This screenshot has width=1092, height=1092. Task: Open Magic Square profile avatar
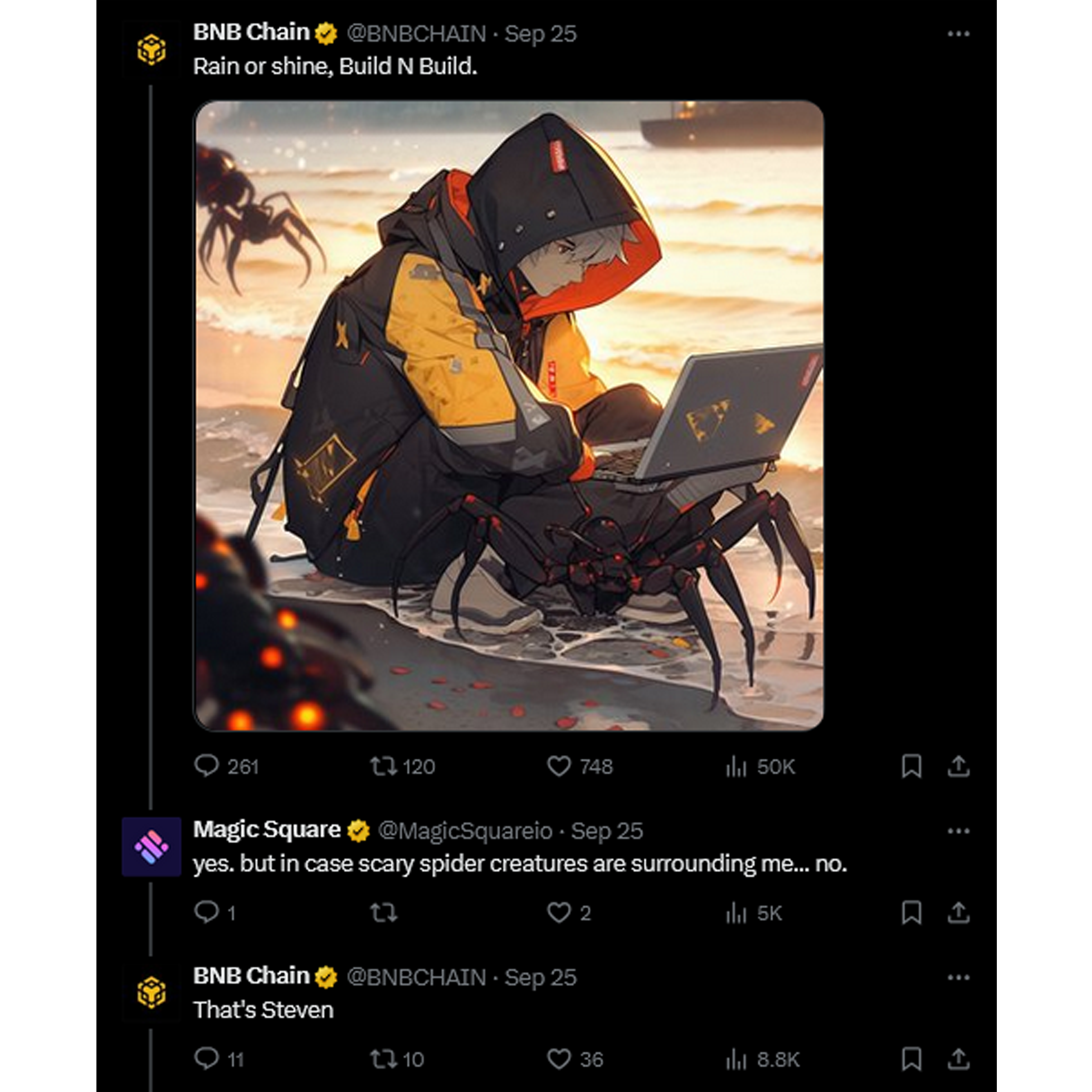(x=152, y=846)
